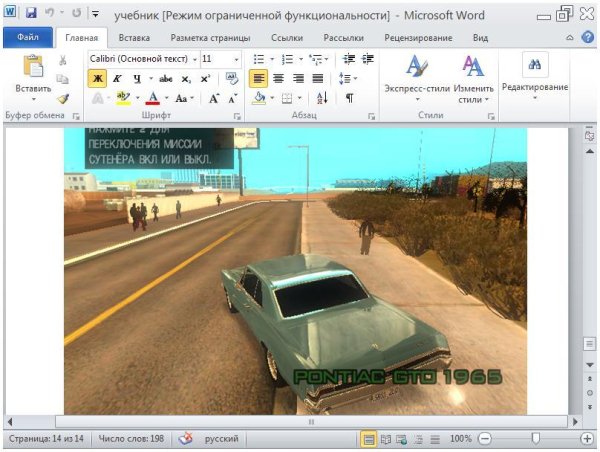Open the Стили dialog launcher

[491, 116]
